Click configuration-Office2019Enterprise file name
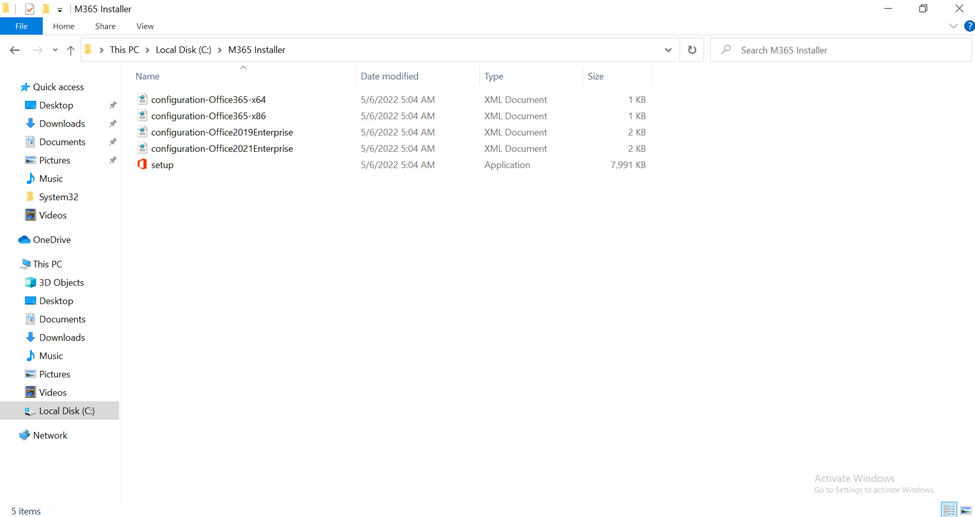Viewport: 975px width, 517px height. 222,132
